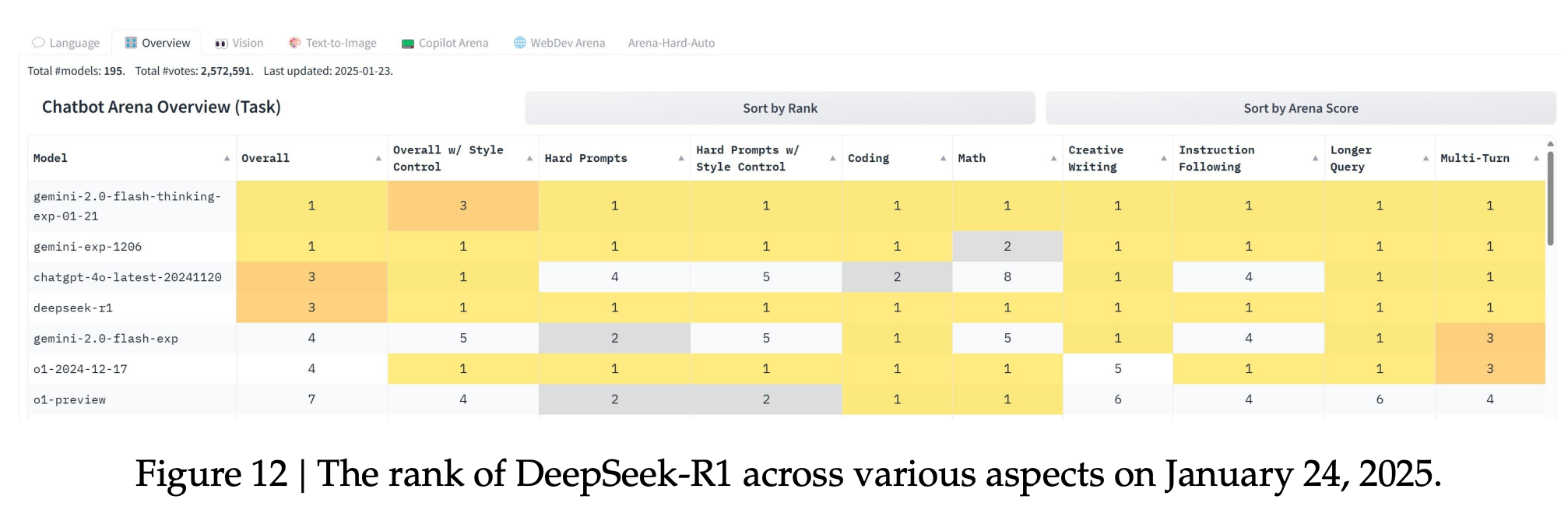Screen dimensions: 1568x517
Task: Click the Copilot Arena laptop icon
Action: coord(408,44)
